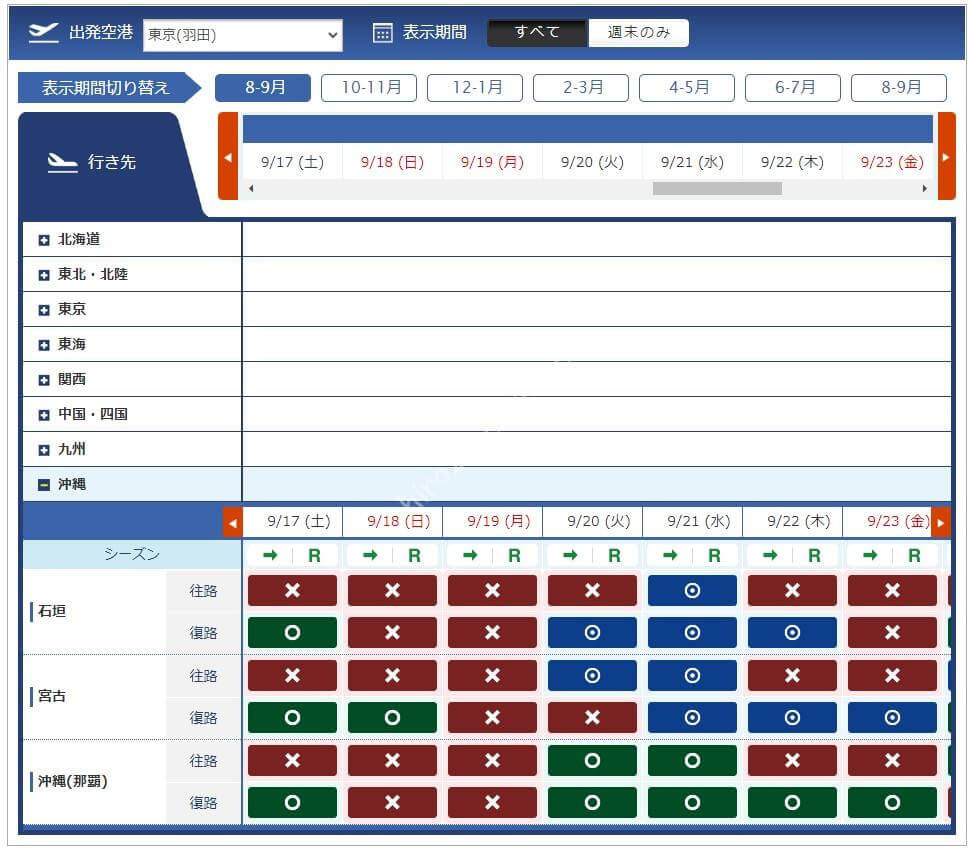This screenshot has height=852, width=974.
Task: Switch to the 10-11月 period tab
Action: pyautogui.click(x=369, y=88)
